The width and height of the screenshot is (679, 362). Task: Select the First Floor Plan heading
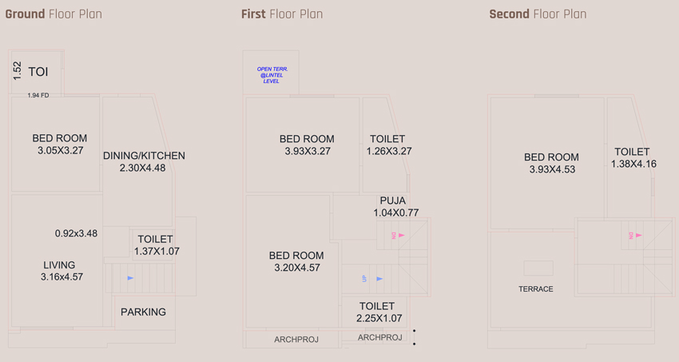click(x=282, y=14)
